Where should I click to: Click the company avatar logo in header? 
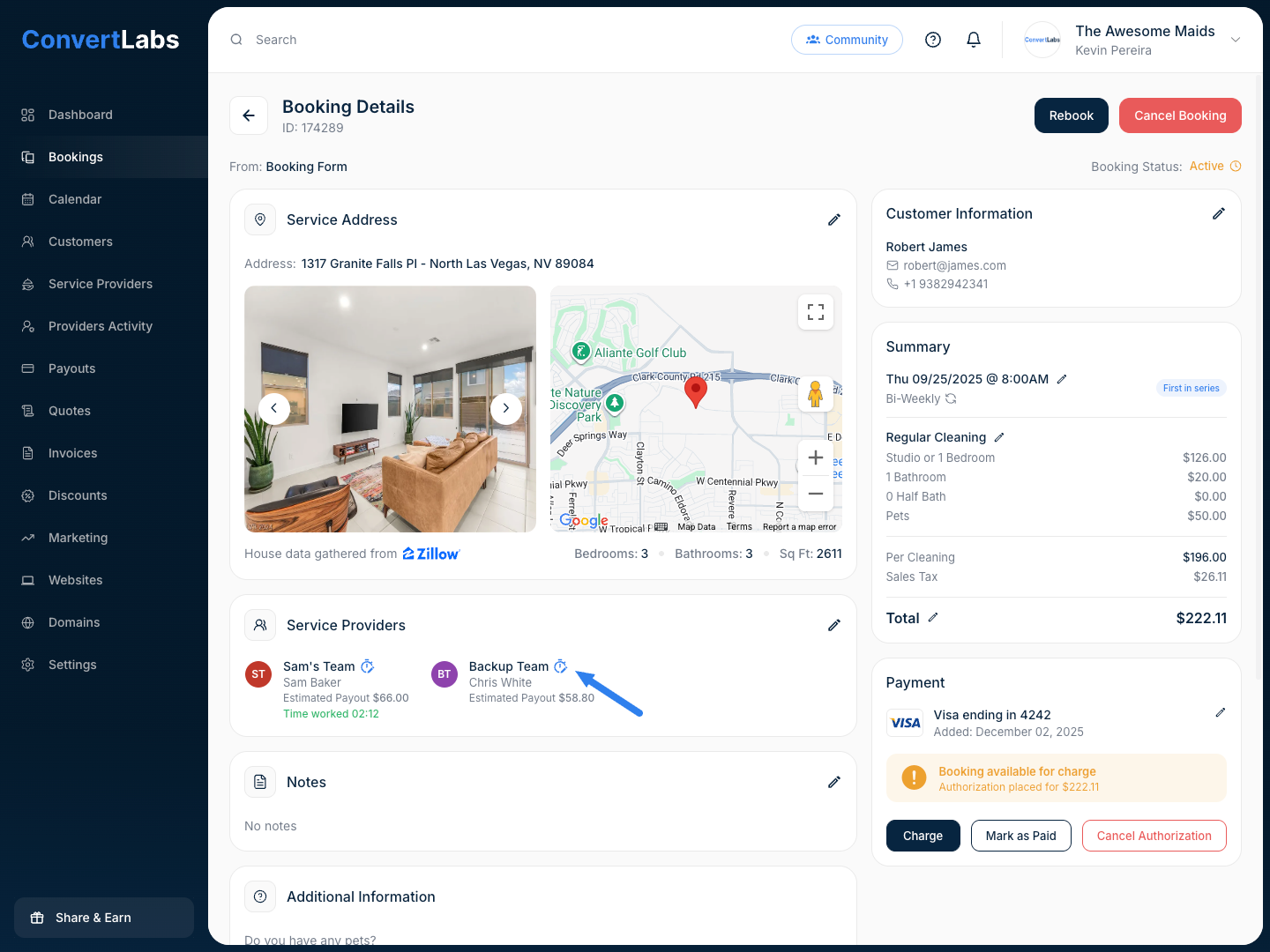point(1042,40)
